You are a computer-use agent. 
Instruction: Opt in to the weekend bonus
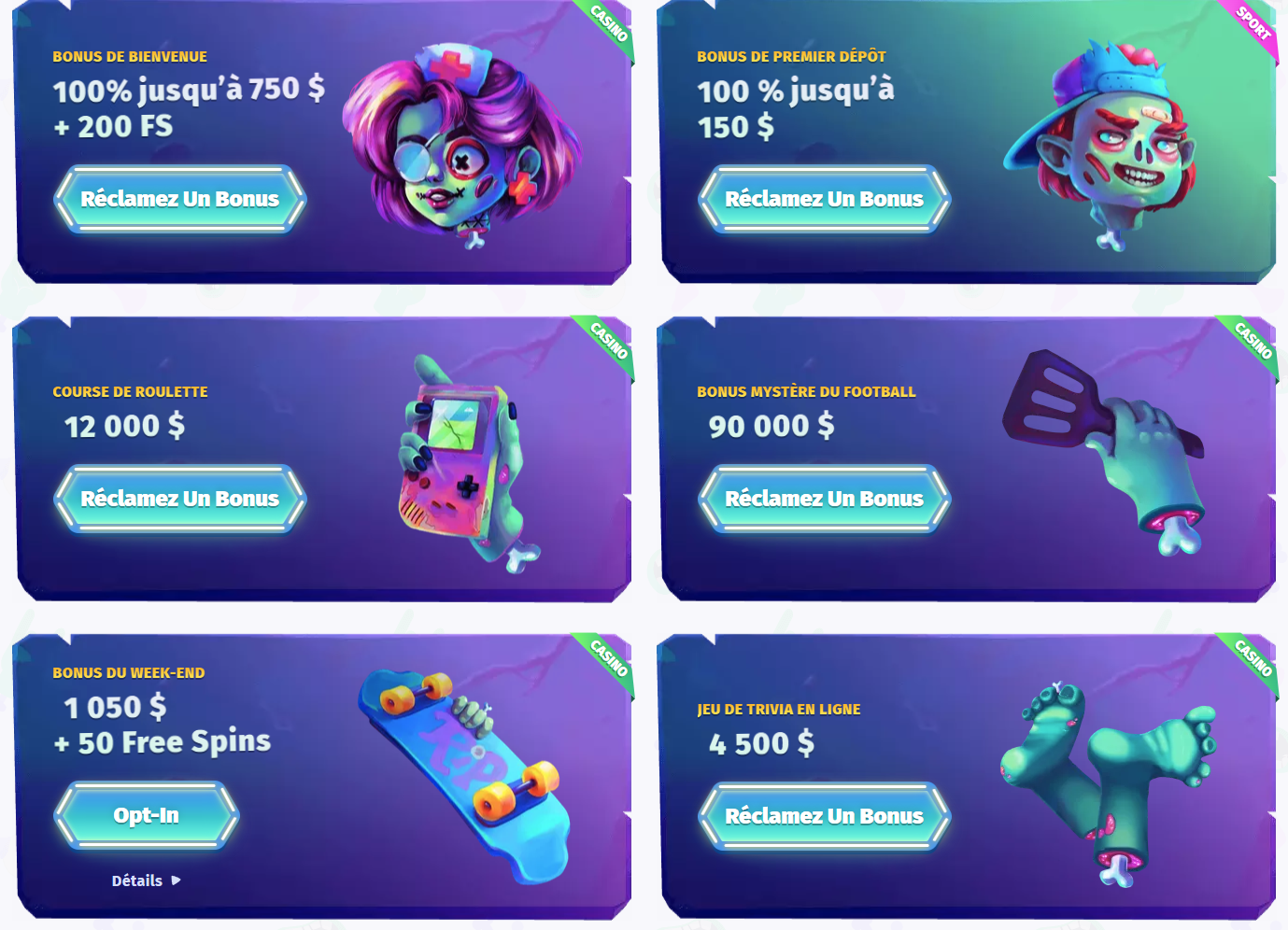point(147,815)
